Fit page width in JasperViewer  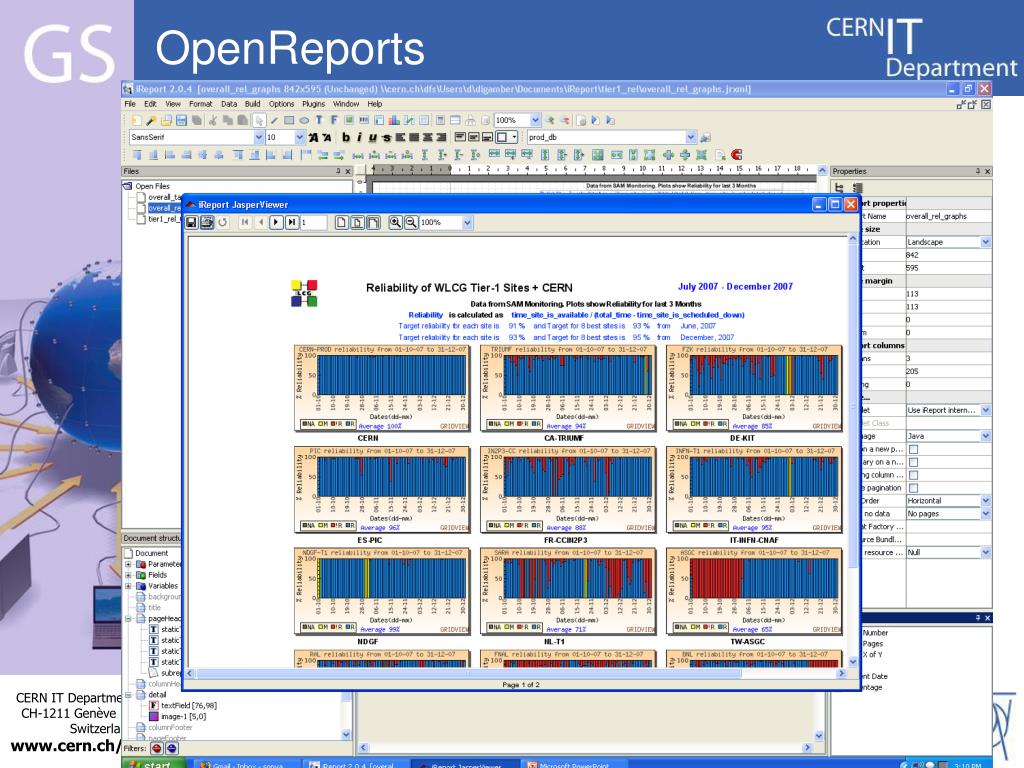pos(373,223)
